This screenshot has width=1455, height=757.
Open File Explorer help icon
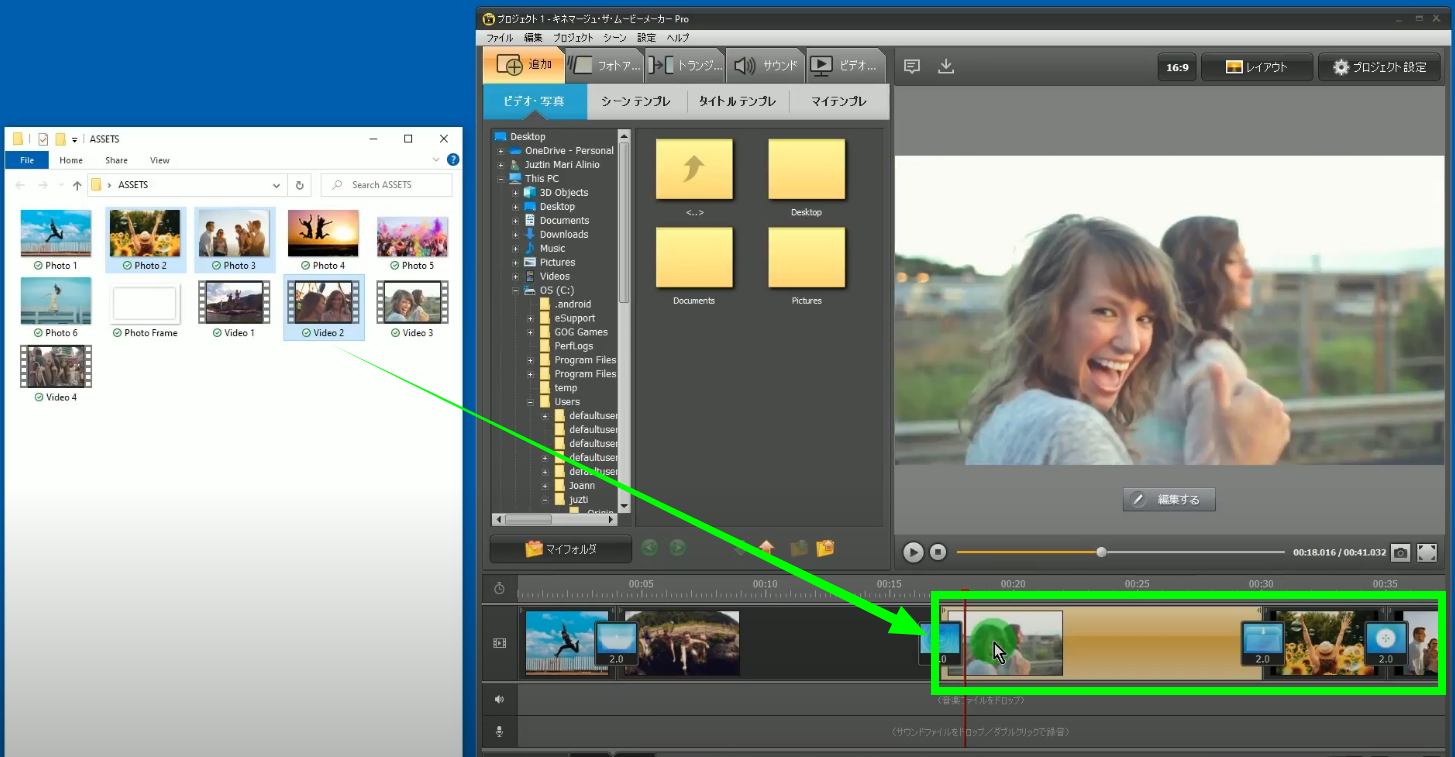(453, 160)
